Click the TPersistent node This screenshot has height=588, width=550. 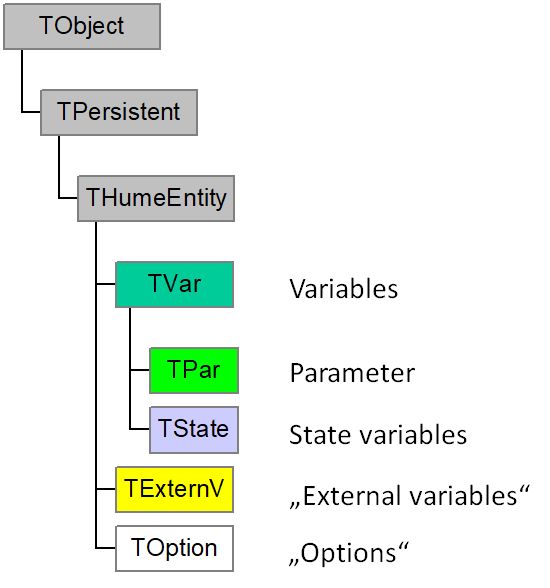pos(119,112)
